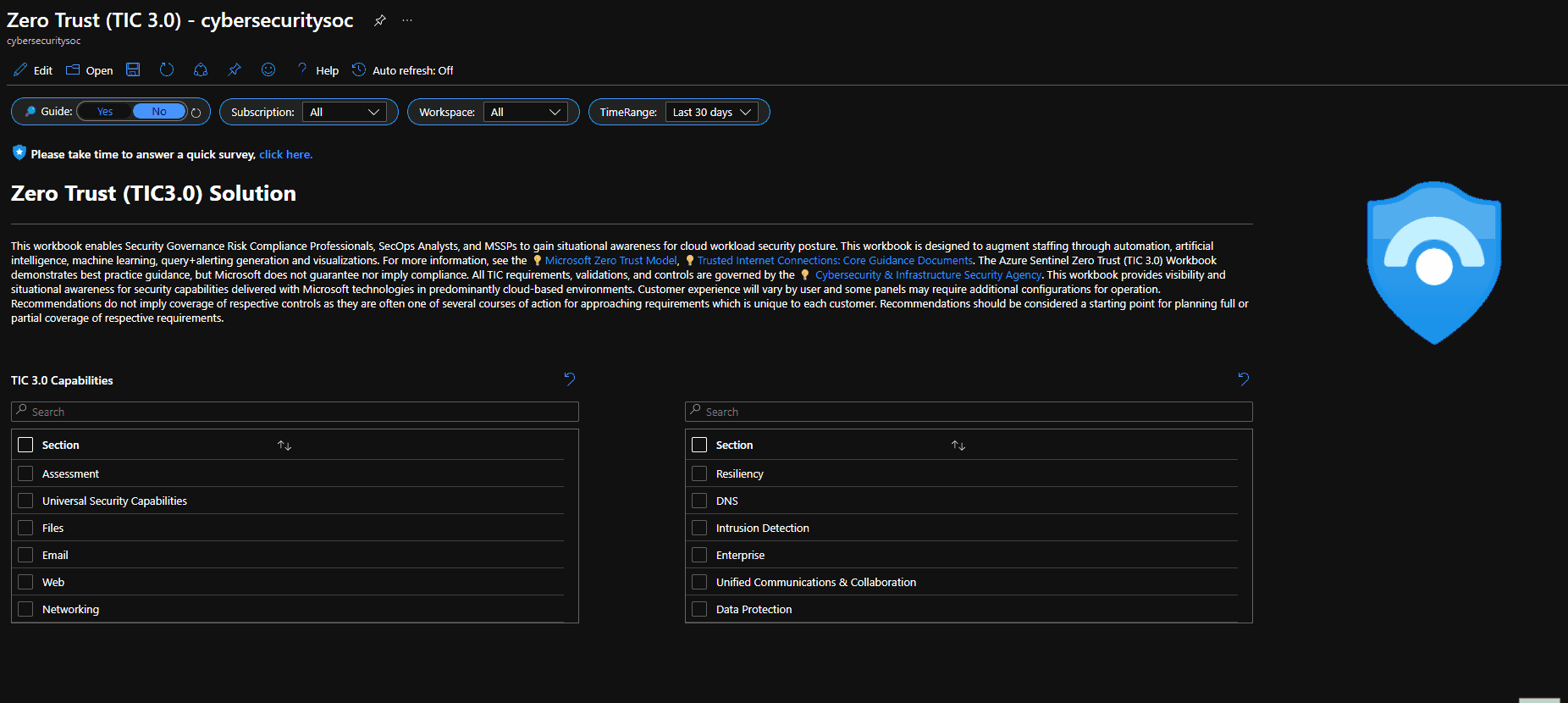Open feedback with the smiley face icon
This screenshot has width=1568, height=703.
point(268,69)
